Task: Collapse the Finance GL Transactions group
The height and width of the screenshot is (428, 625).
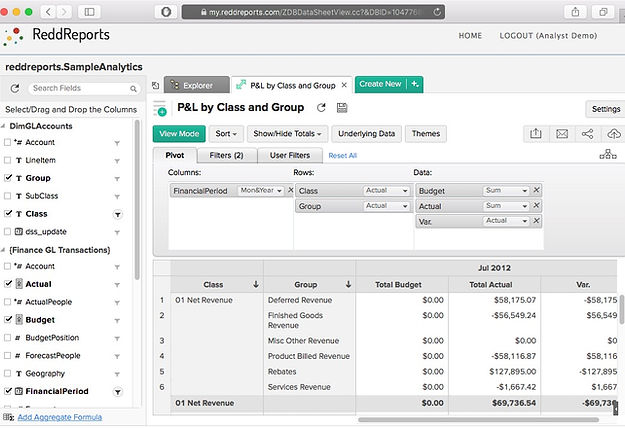Action: click(3, 250)
